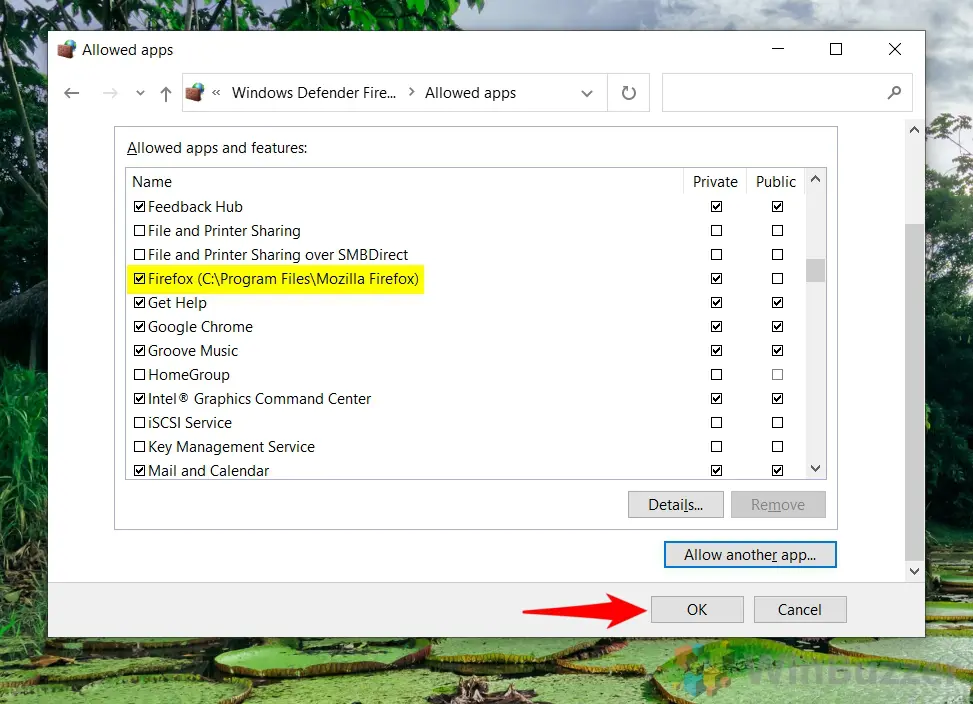The height and width of the screenshot is (704, 973).
Task: Refresh the Allowed apps page
Action: tap(629, 93)
